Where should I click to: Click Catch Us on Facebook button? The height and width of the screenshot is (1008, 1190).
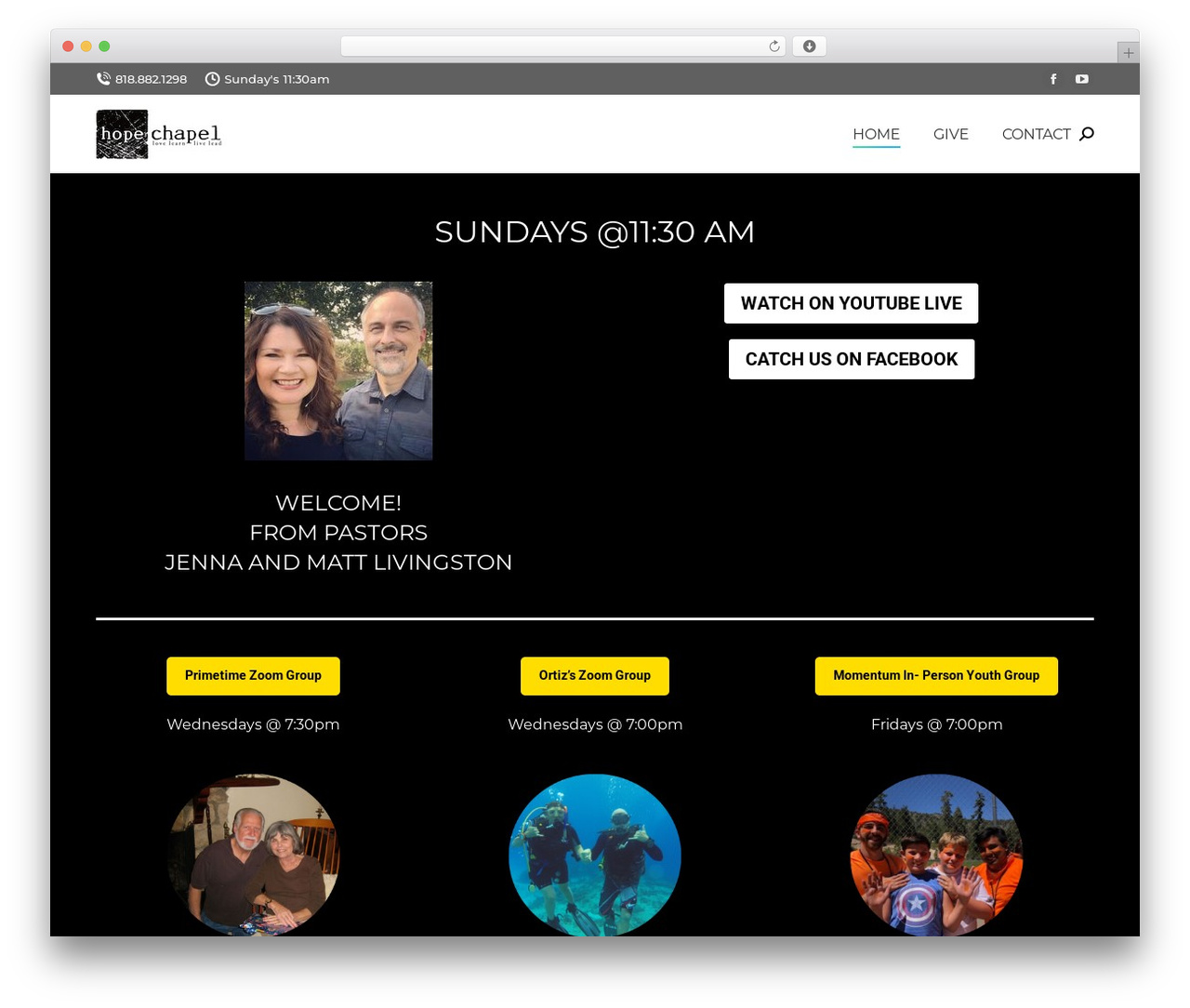tap(851, 359)
